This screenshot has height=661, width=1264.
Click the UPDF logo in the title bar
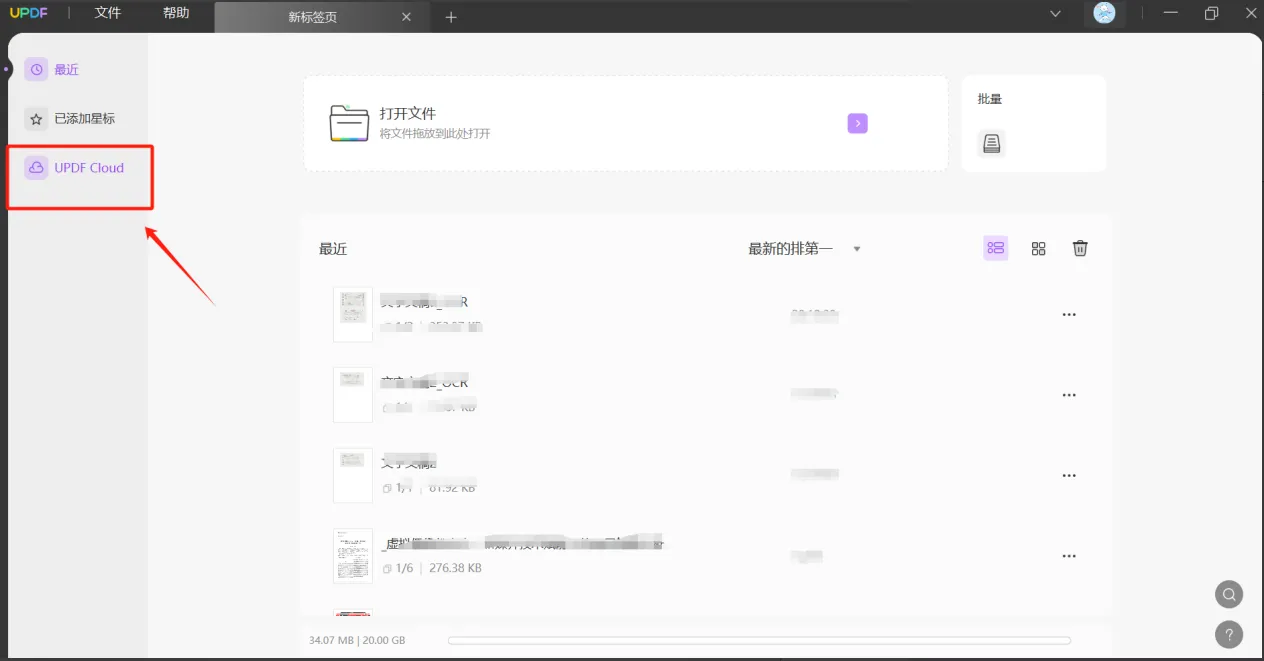(29, 14)
